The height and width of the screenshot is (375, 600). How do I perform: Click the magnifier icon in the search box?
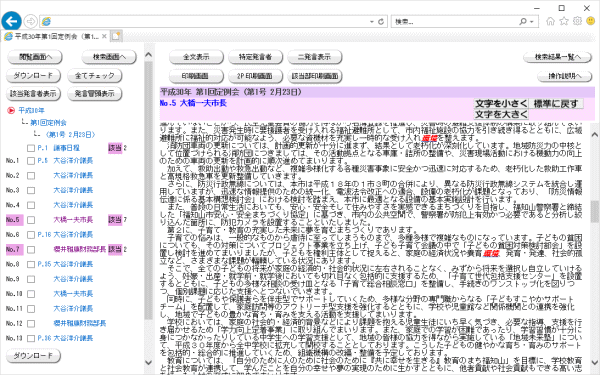pos(523,21)
